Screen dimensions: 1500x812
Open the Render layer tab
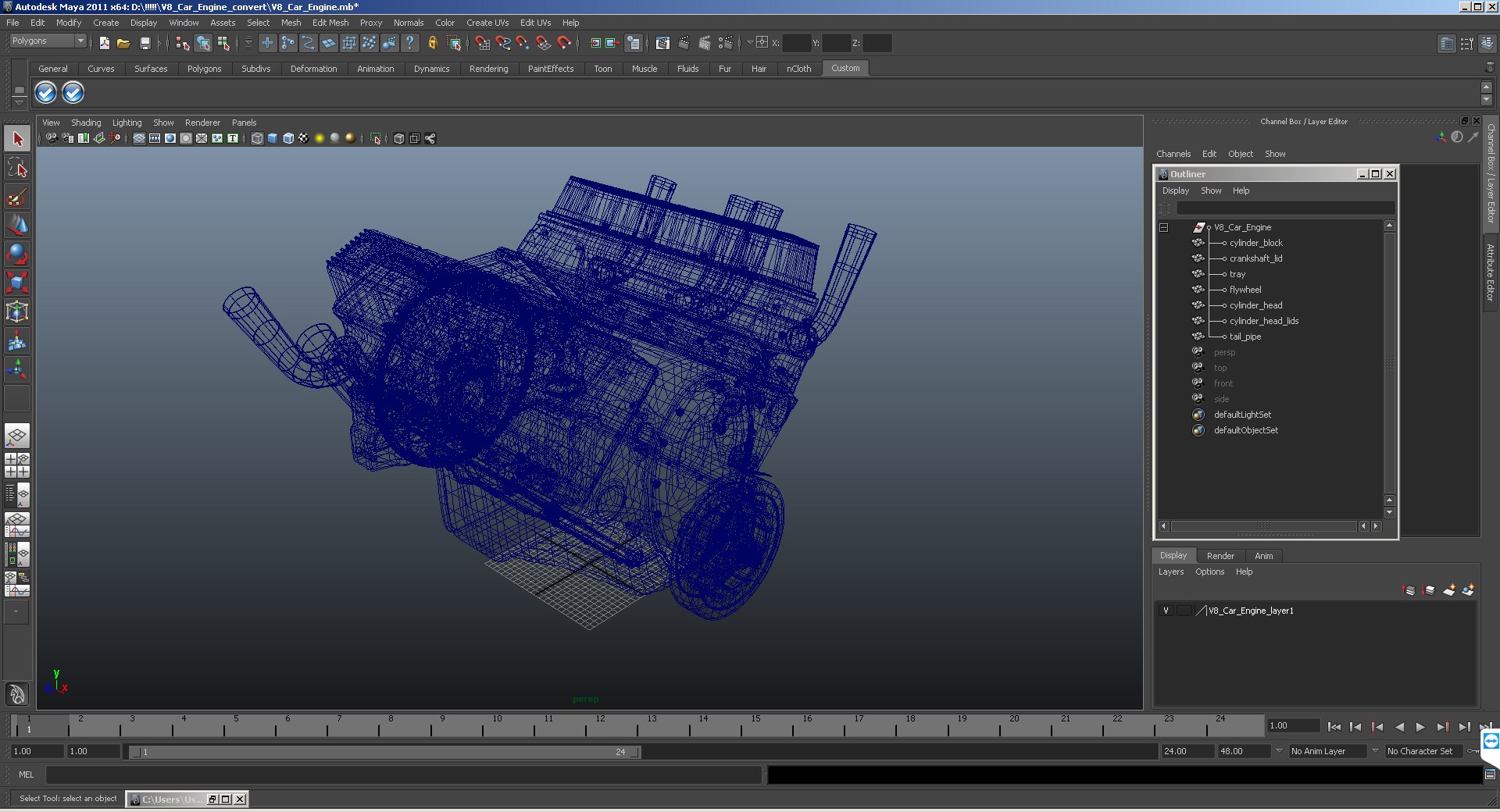1220,556
